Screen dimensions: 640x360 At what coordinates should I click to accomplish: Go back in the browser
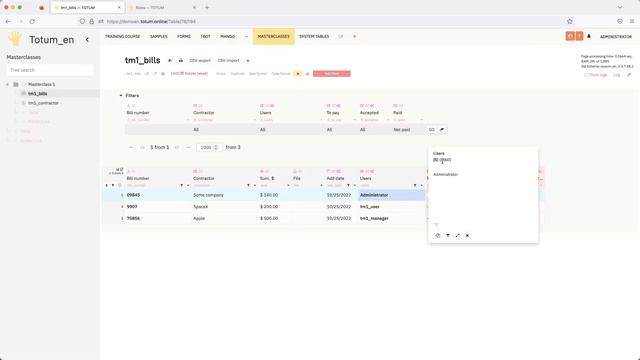pyautogui.click(x=8, y=21)
